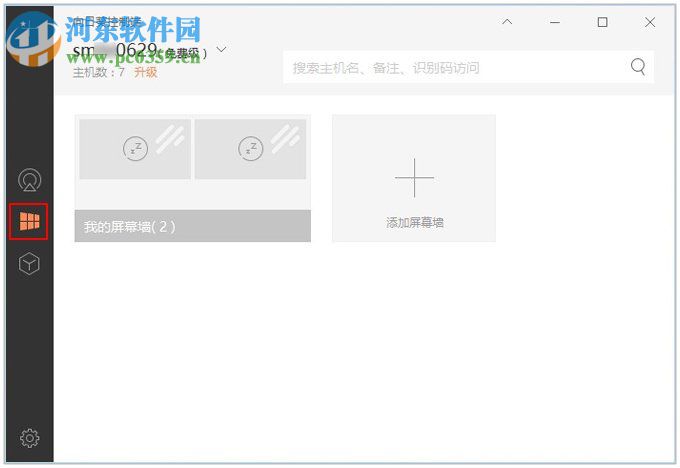
Task: Click the 升级 upgrade link
Action: coord(145,72)
